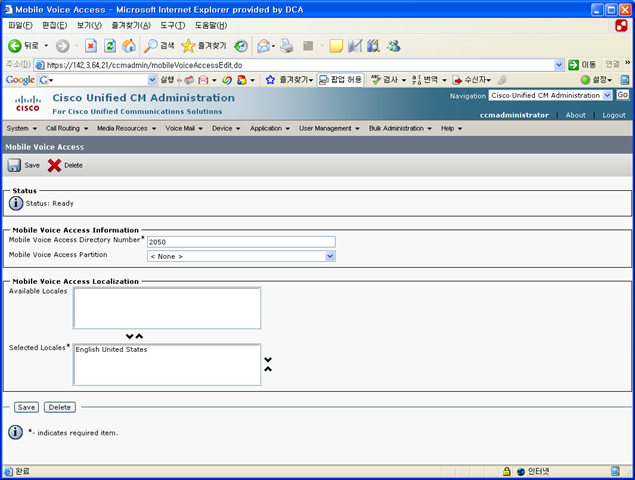Viewport: 635px width, 480px height.
Task: Click the Logout link
Action: click(x=614, y=115)
